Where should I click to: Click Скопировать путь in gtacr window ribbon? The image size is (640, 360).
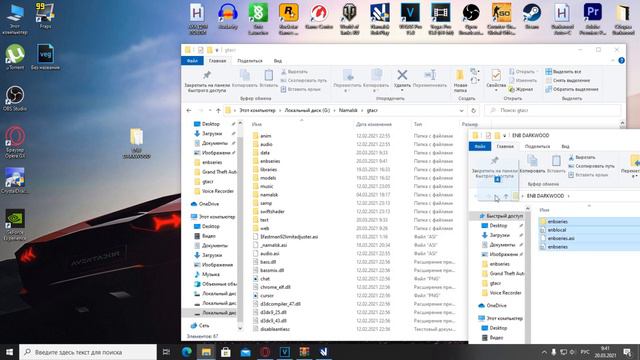pos(304,80)
